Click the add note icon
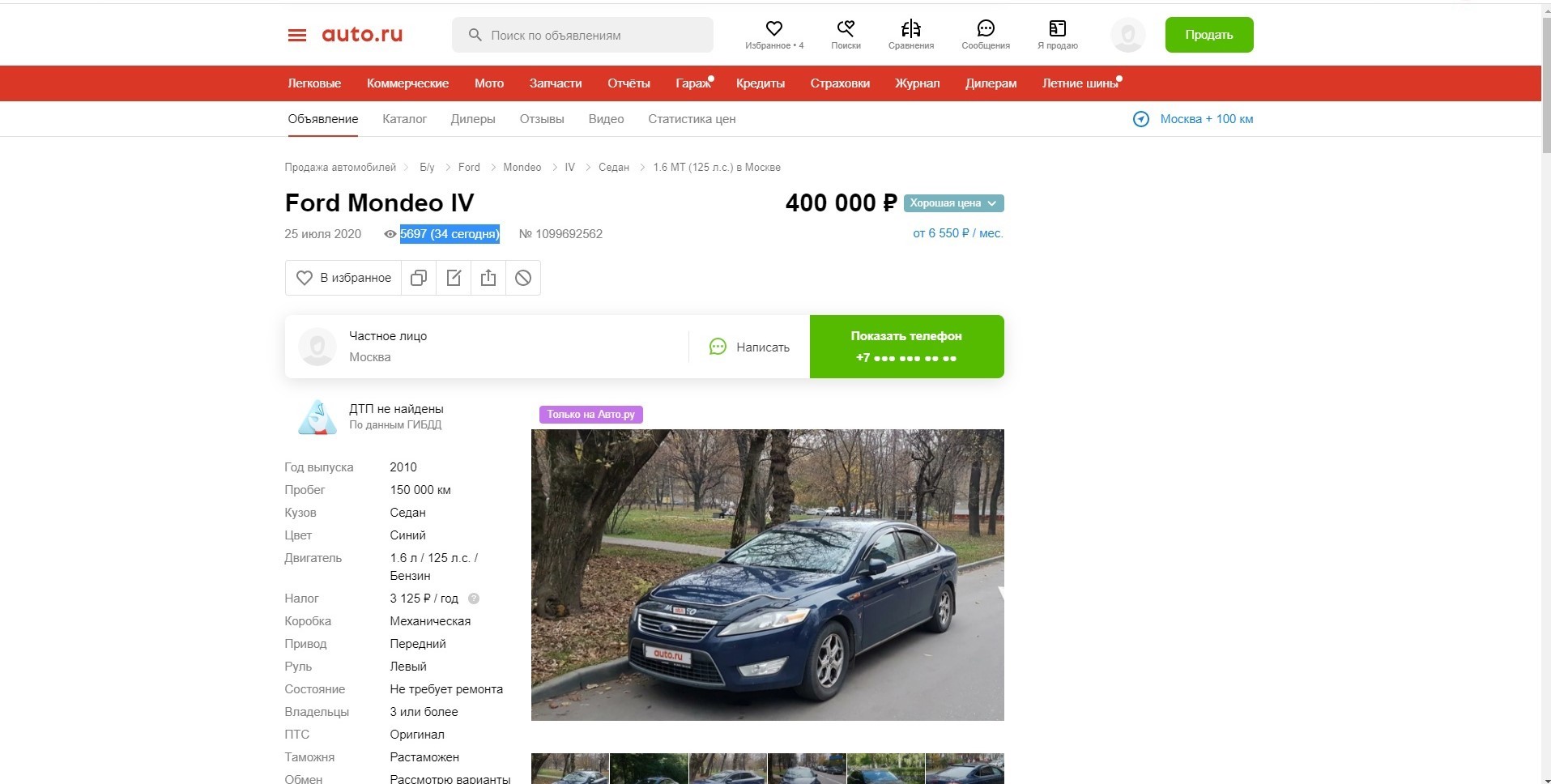This screenshot has width=1551, height=784. tap(454, 278)
